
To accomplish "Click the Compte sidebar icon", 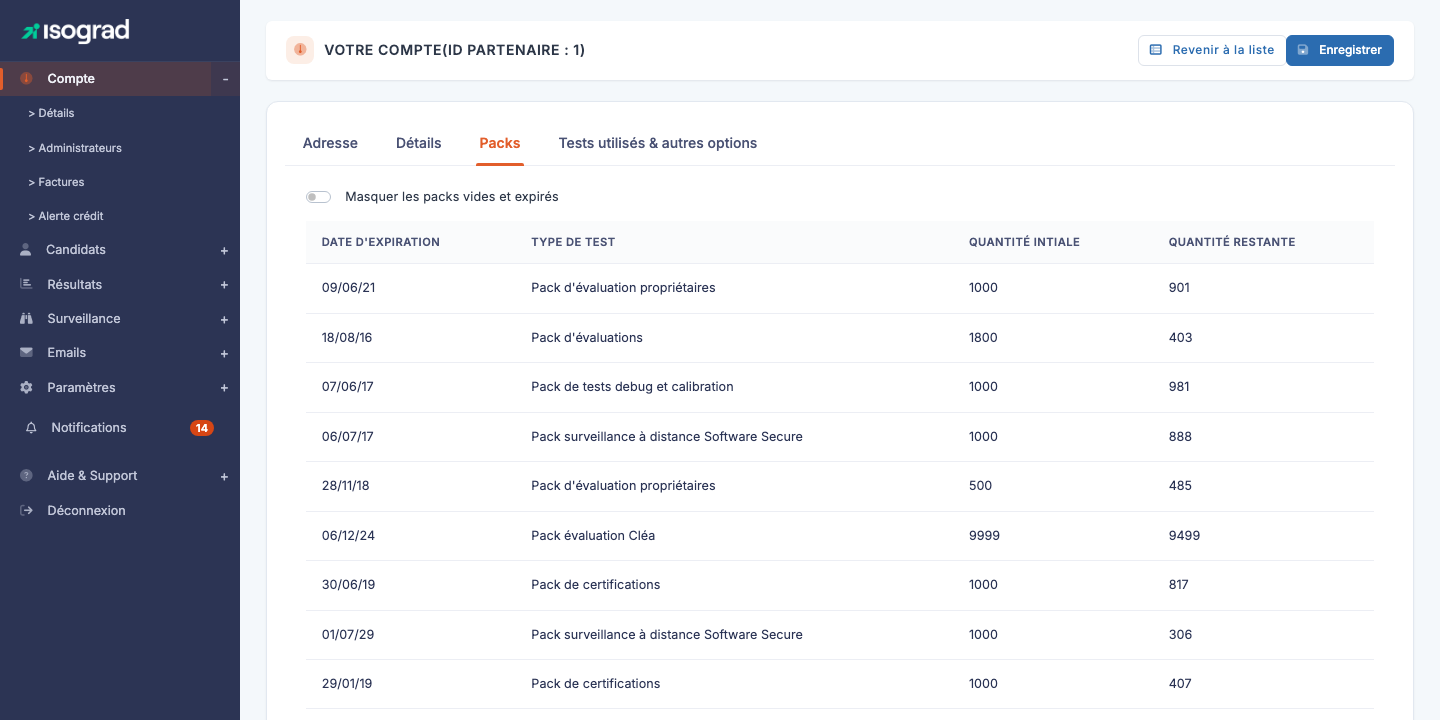I will 26,79.
